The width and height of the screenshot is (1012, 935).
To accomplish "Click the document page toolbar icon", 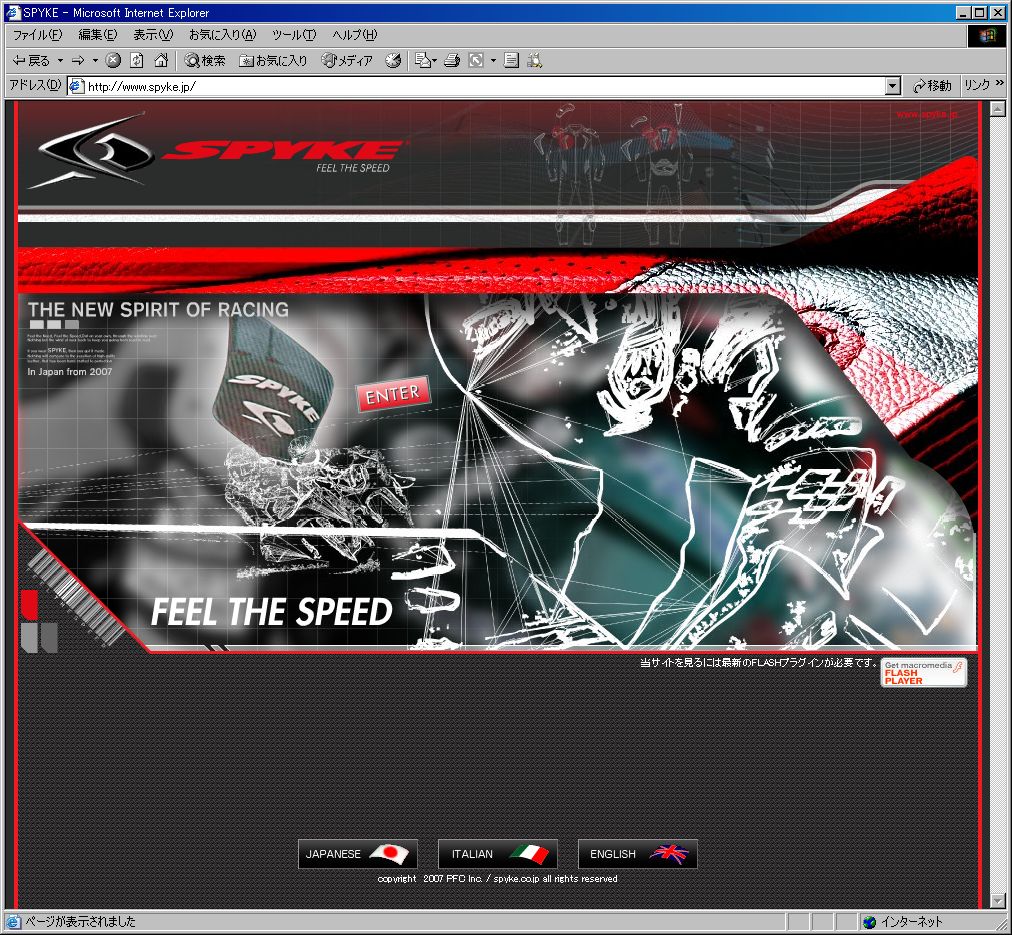I will click(511, 61).
